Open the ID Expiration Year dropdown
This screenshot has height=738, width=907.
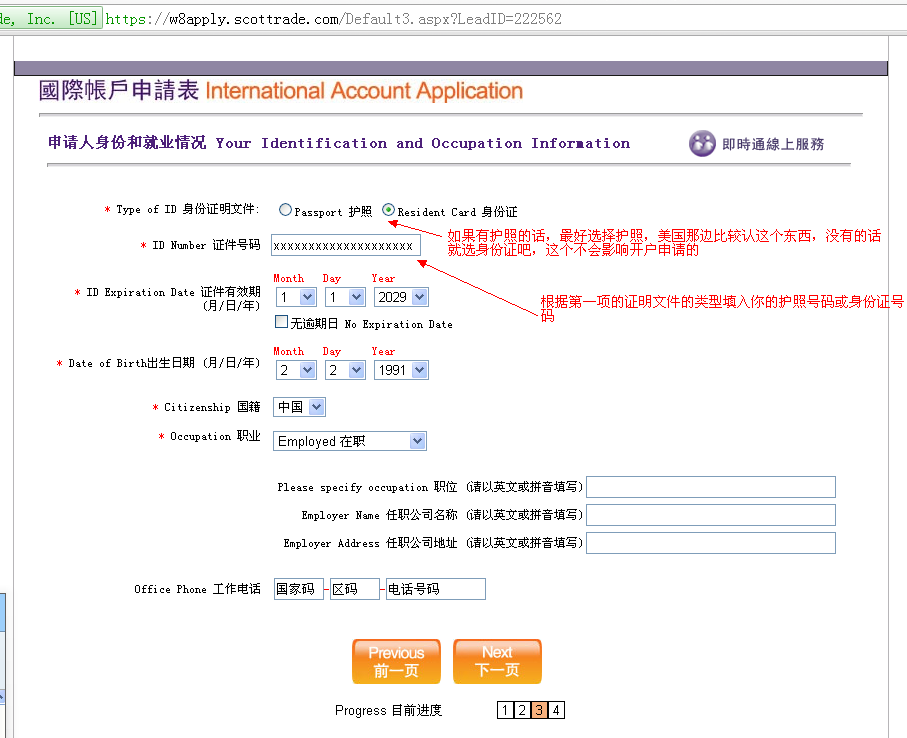click(401, 296)
